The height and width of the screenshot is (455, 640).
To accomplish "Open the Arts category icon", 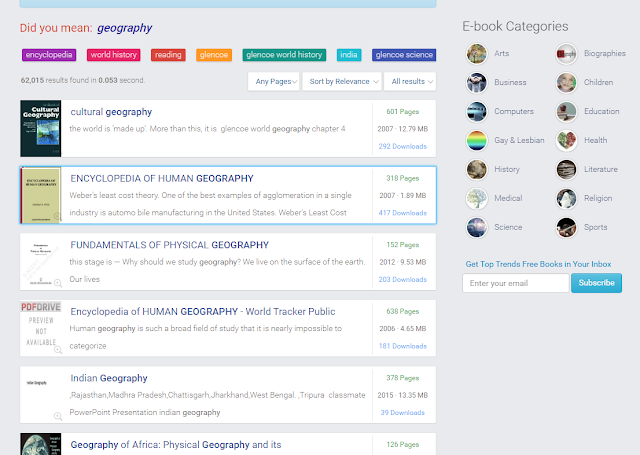I will click(476, 54).
